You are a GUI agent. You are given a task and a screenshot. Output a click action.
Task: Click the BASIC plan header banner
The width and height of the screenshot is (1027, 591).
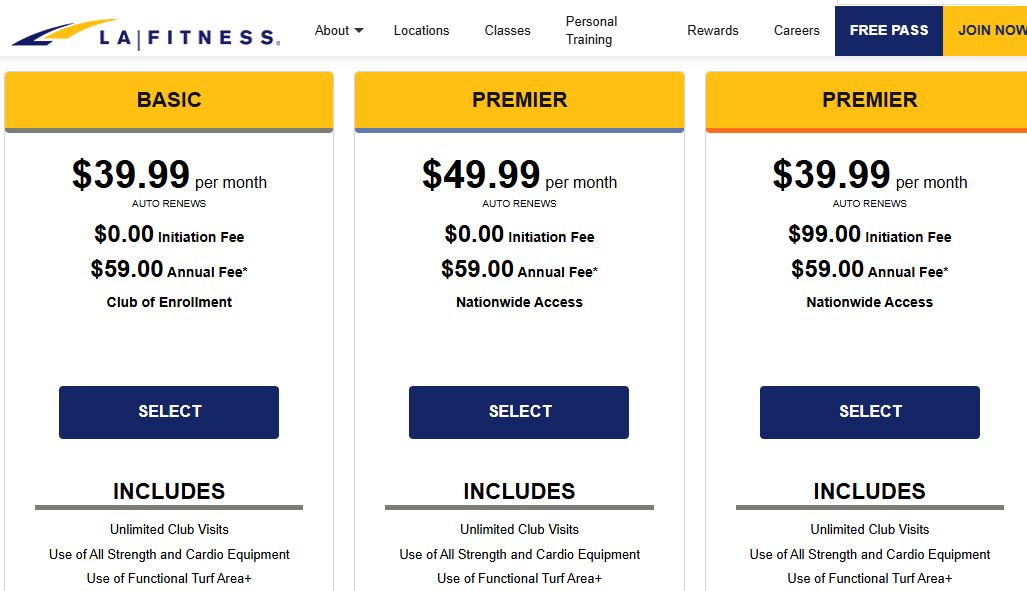[168, 100]
